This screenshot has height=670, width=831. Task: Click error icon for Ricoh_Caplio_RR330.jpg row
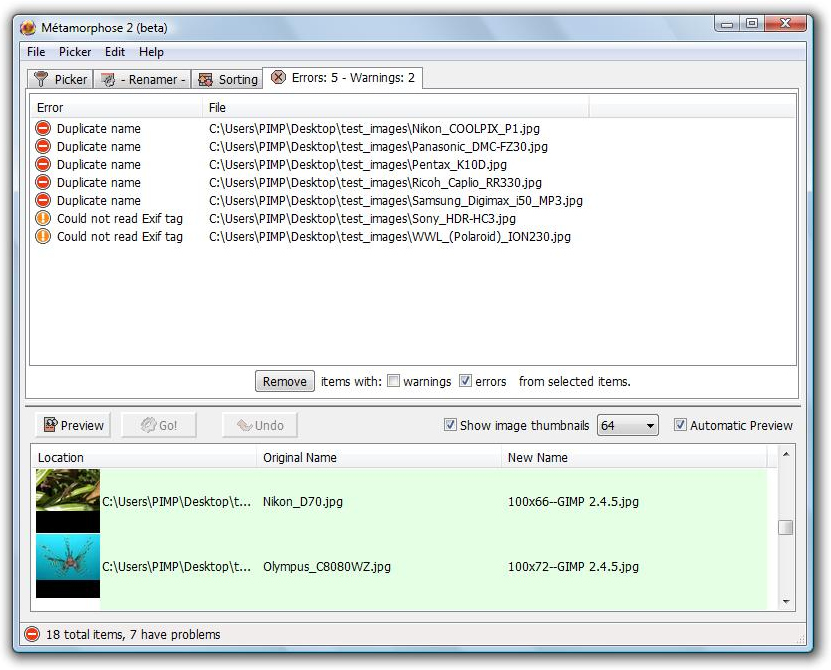click(43, 182)
